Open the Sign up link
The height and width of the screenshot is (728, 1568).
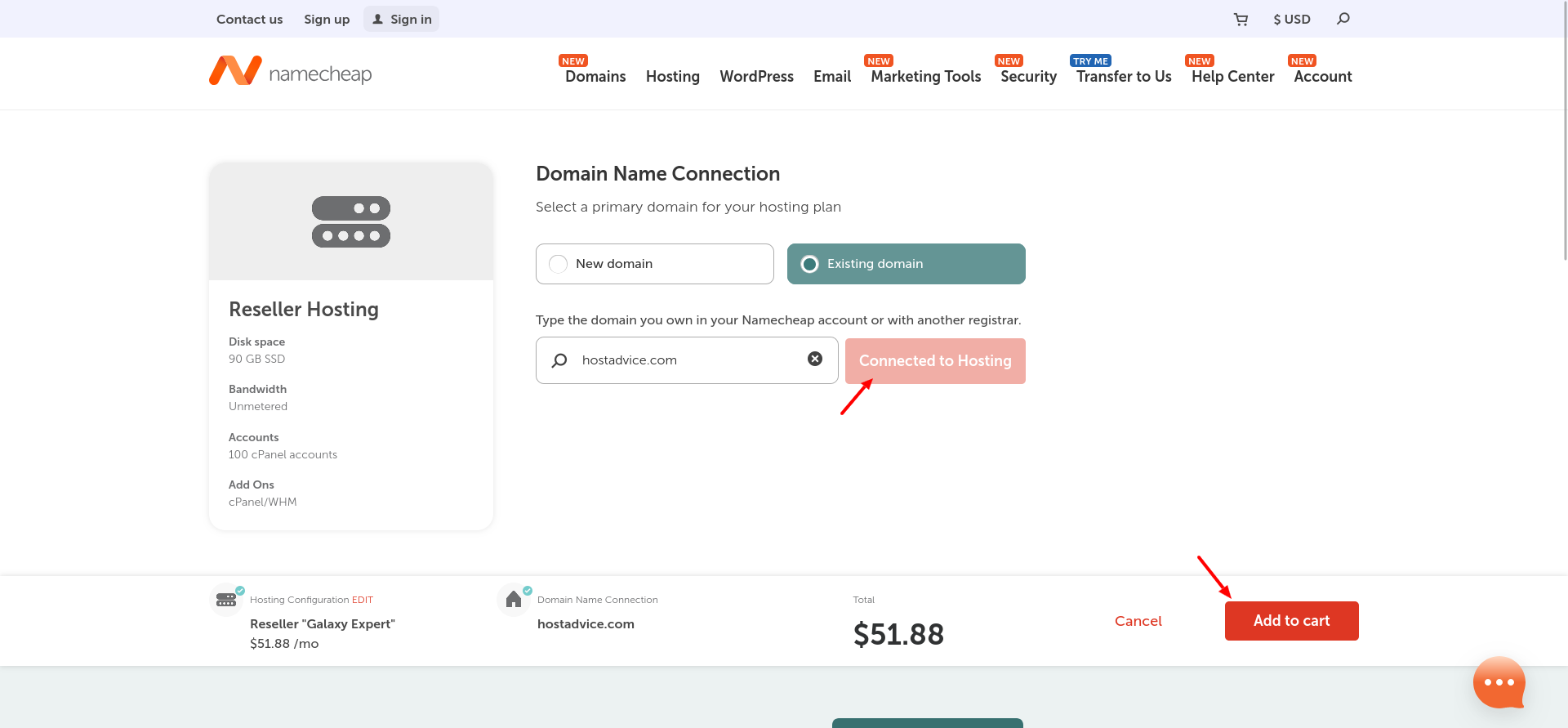tap(327, 19)
